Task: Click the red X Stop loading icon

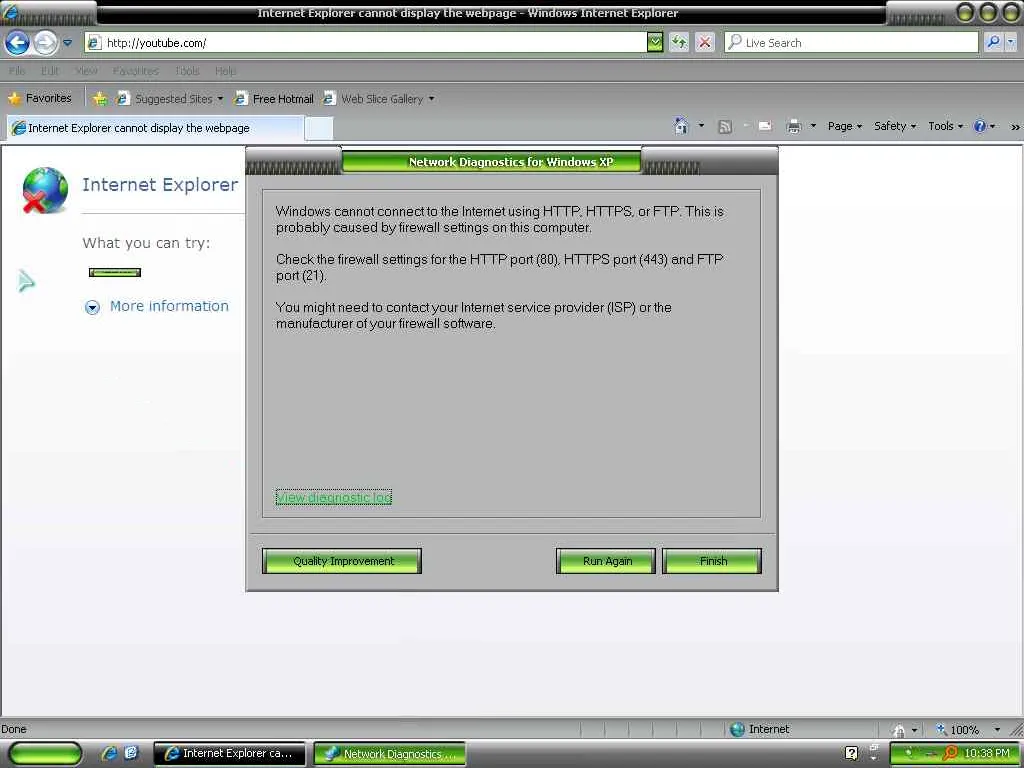Action: point(705,43)
